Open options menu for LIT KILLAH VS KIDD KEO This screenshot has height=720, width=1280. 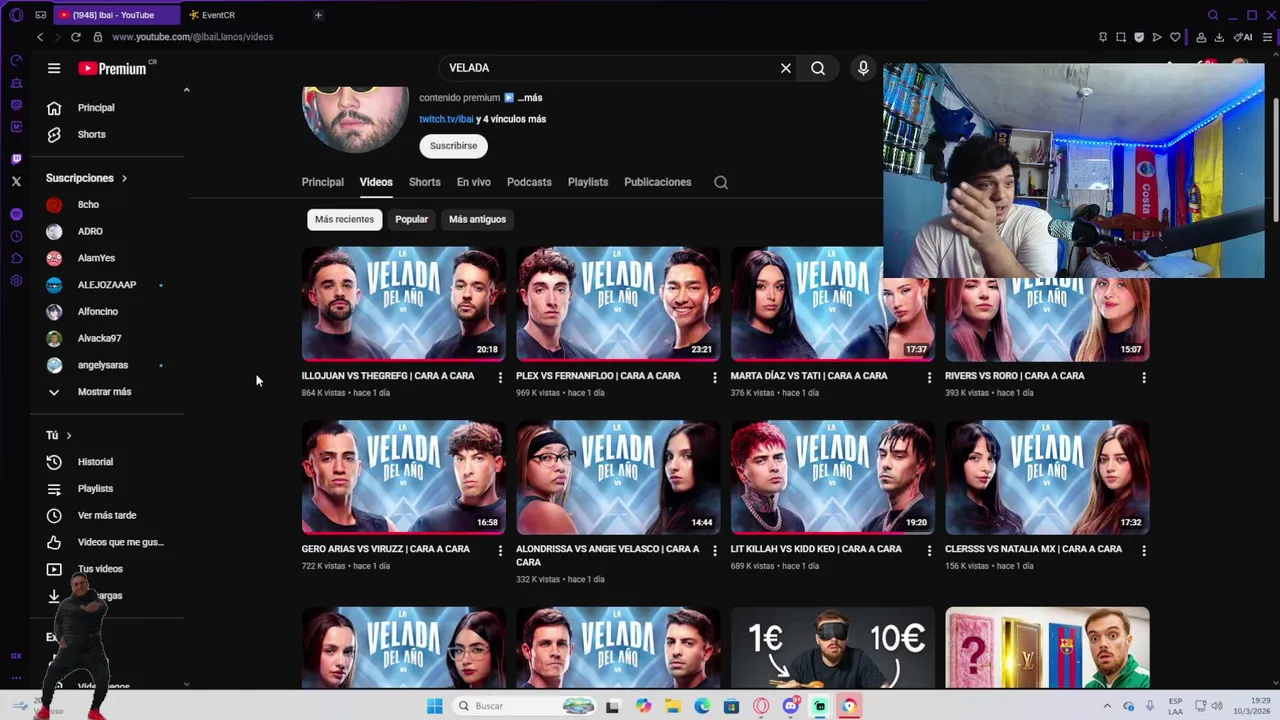pyautogui.click(x=929, y=550)
